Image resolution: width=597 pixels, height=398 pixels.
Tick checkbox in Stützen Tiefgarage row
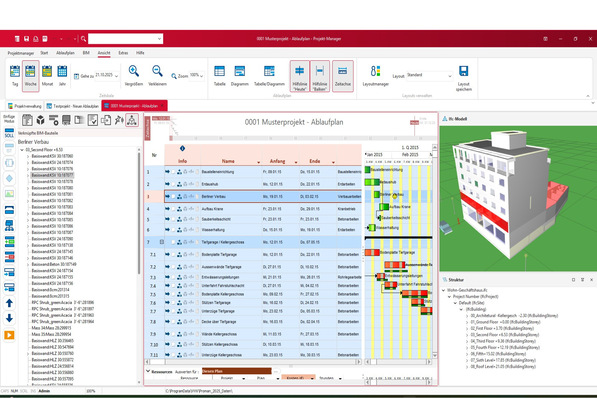tap(173, 303)
